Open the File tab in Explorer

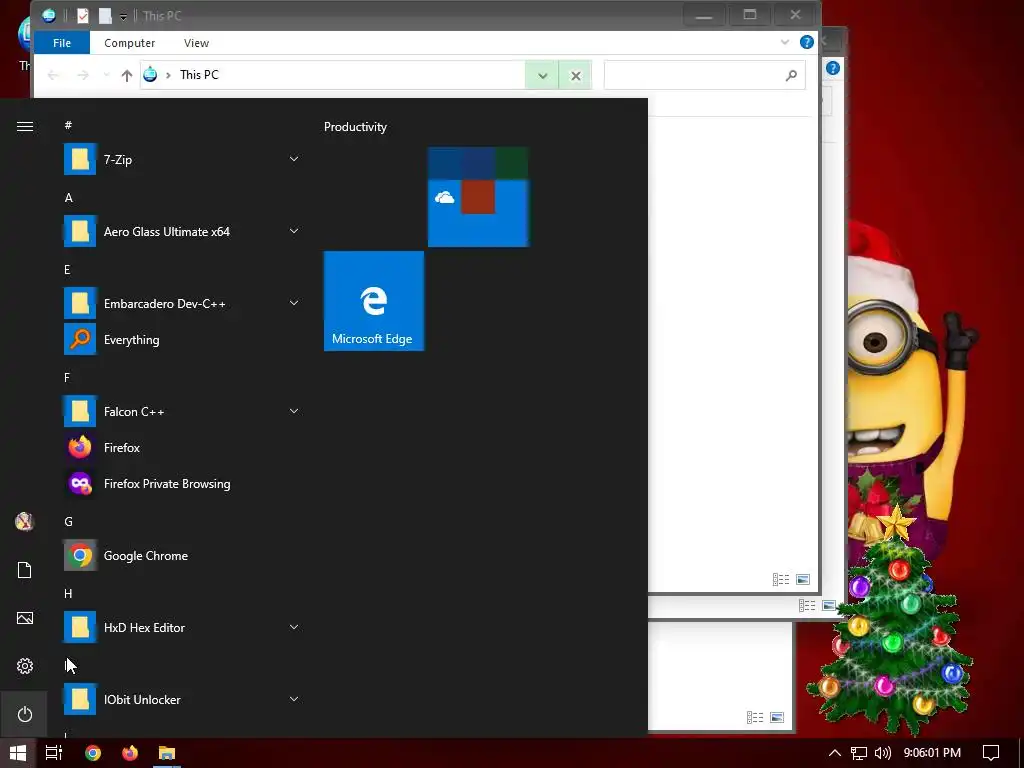click(x=62, y=43)
